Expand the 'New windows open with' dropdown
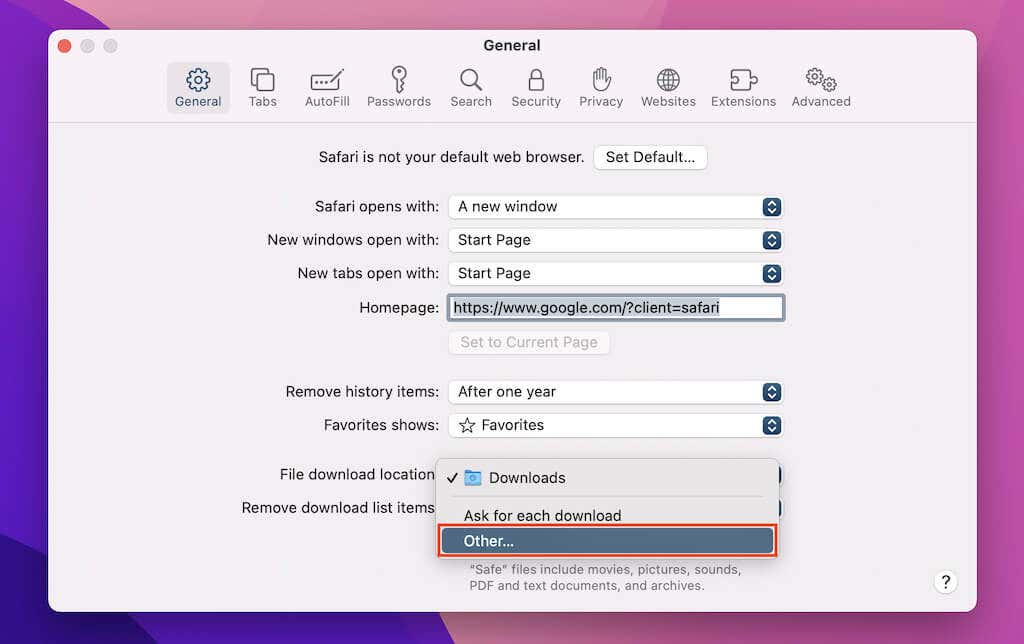 point(615,240)
